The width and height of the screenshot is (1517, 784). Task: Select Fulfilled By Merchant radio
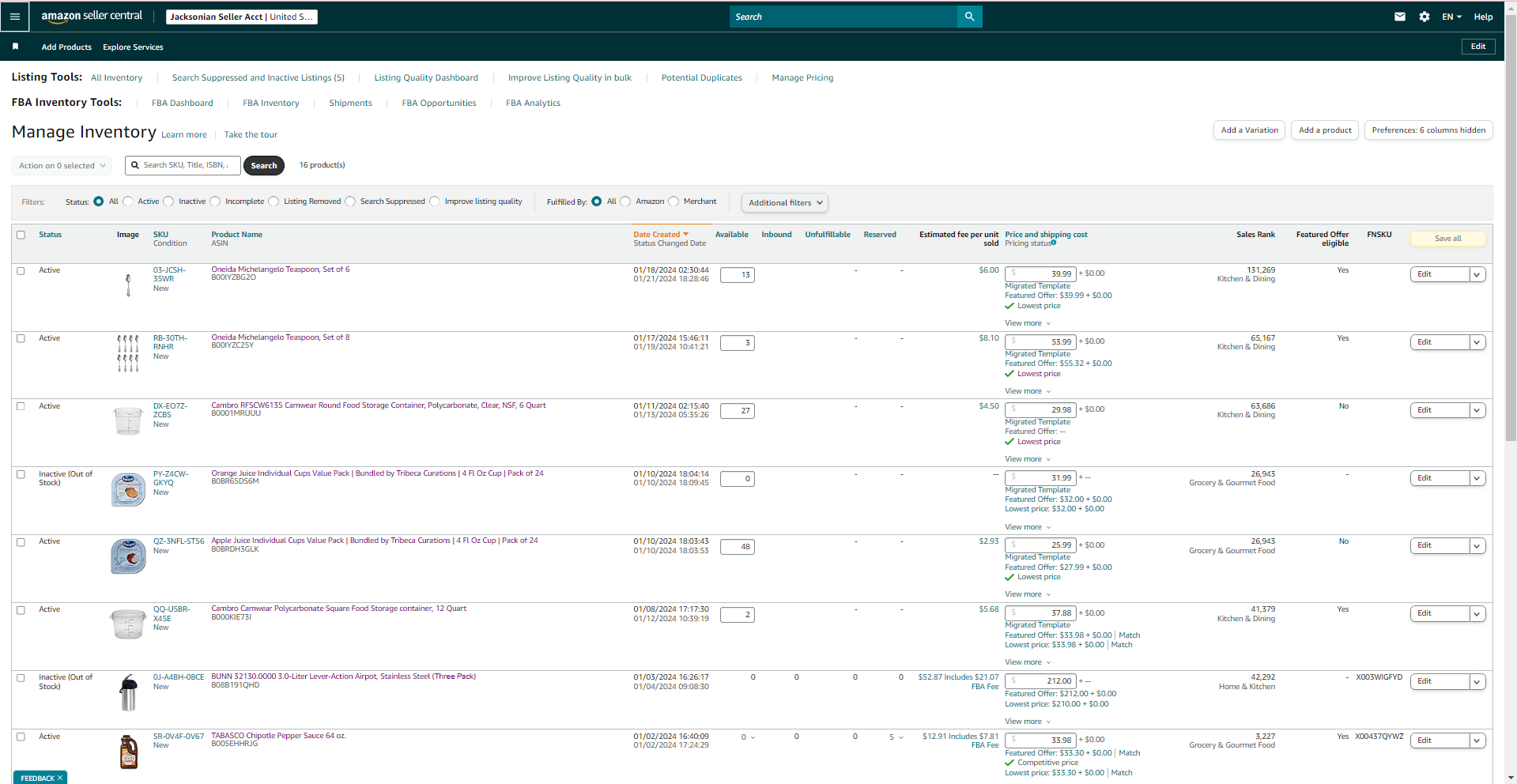[x=674, y=202]
